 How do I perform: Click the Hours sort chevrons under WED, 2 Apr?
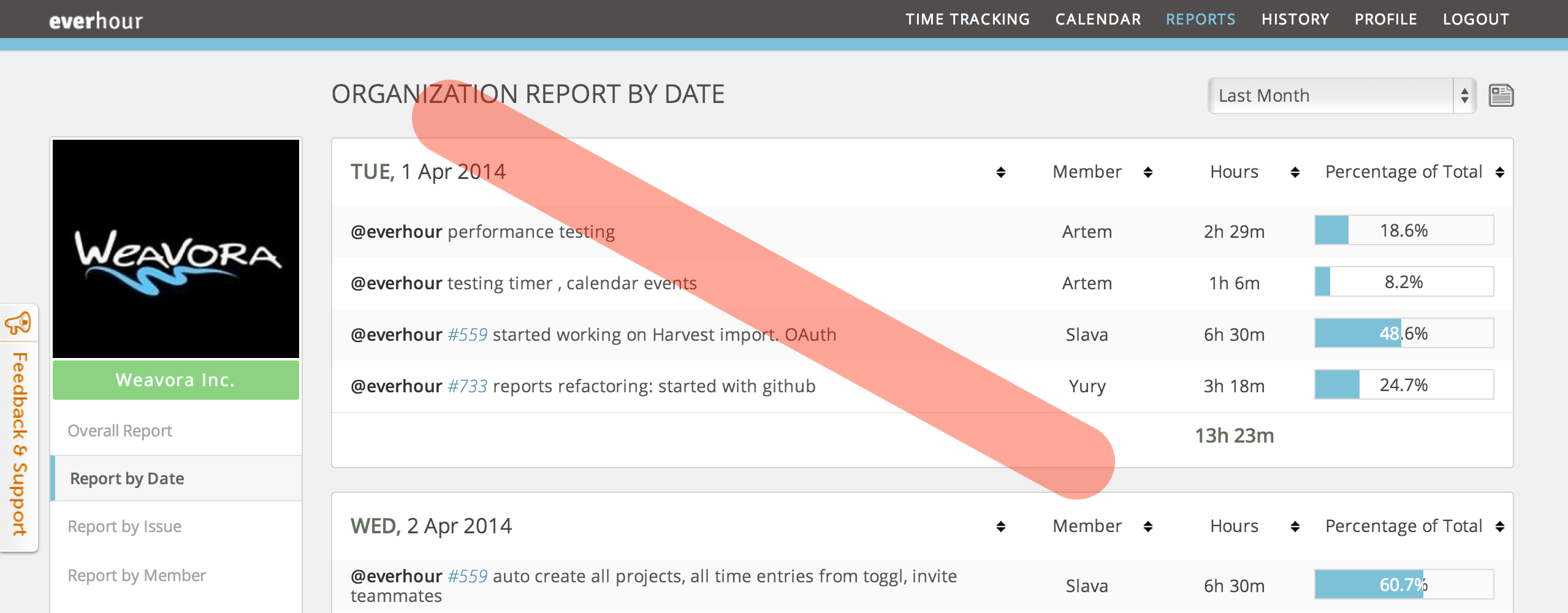(x=1294, y=526)
